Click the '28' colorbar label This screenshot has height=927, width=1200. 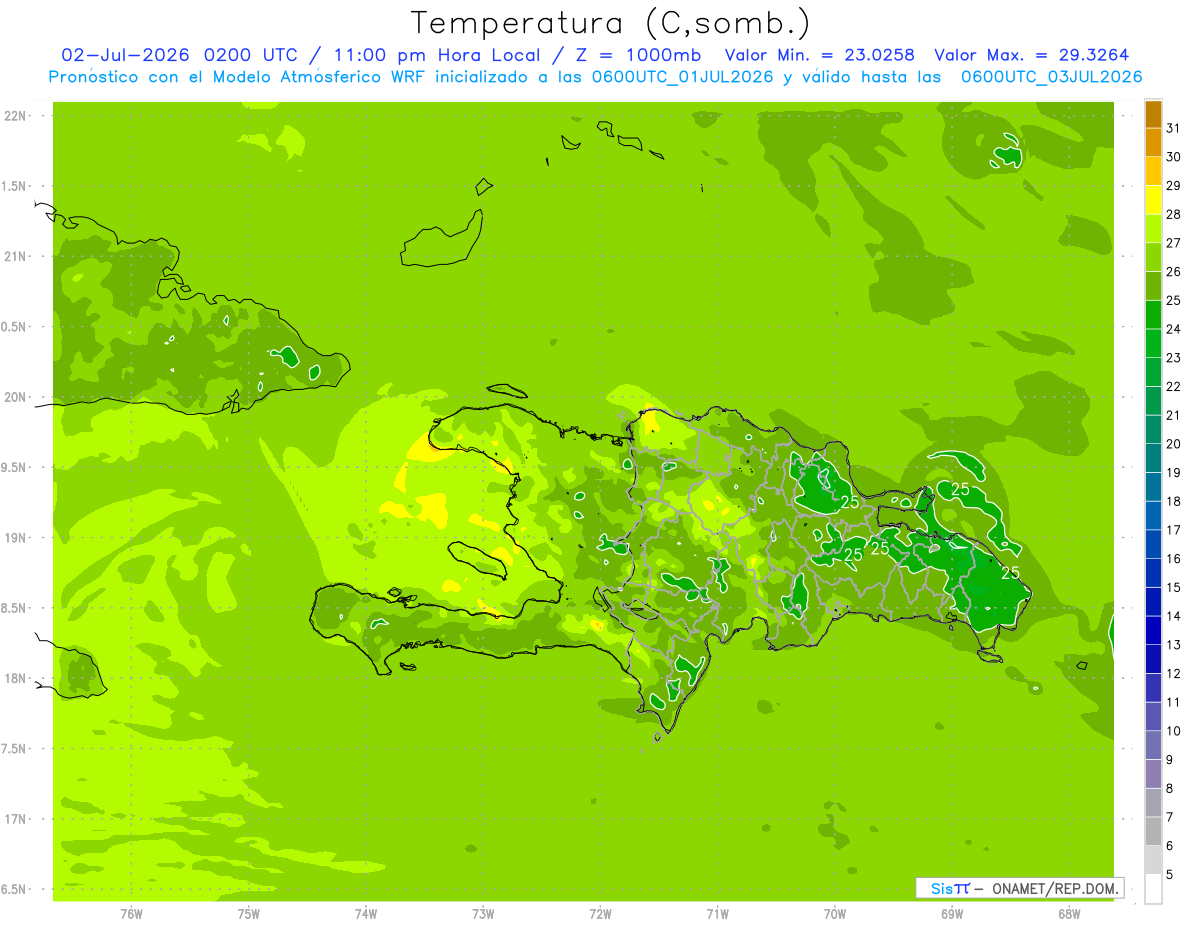(x=1174, y=214)
